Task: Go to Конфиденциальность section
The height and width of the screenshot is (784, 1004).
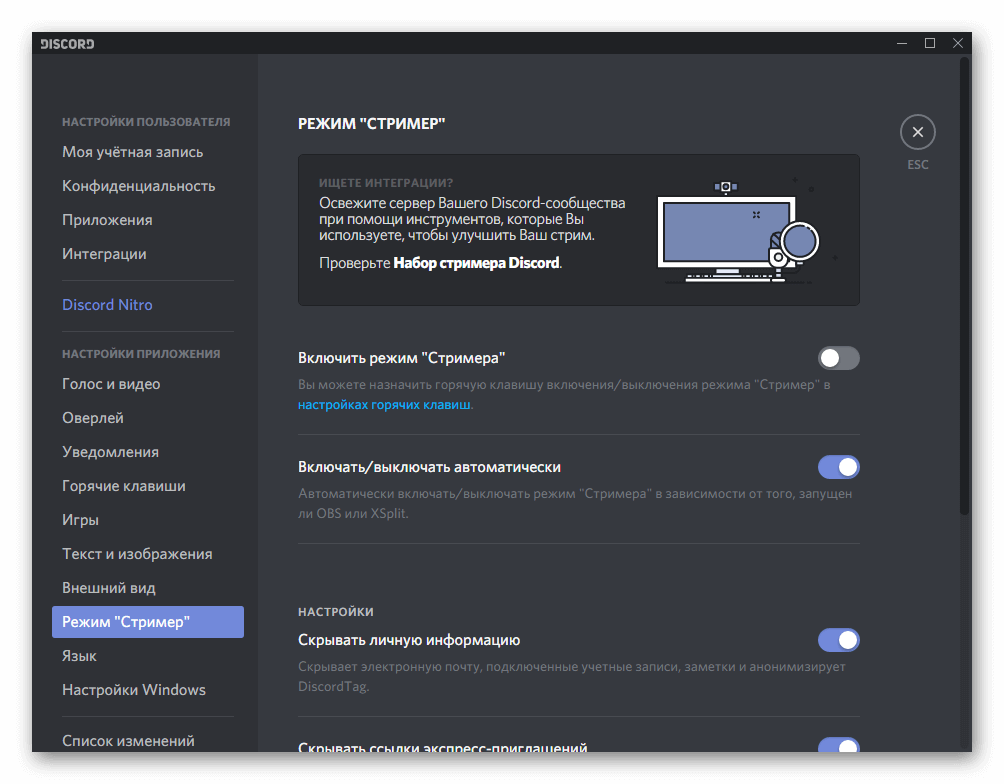Action: 138,186
